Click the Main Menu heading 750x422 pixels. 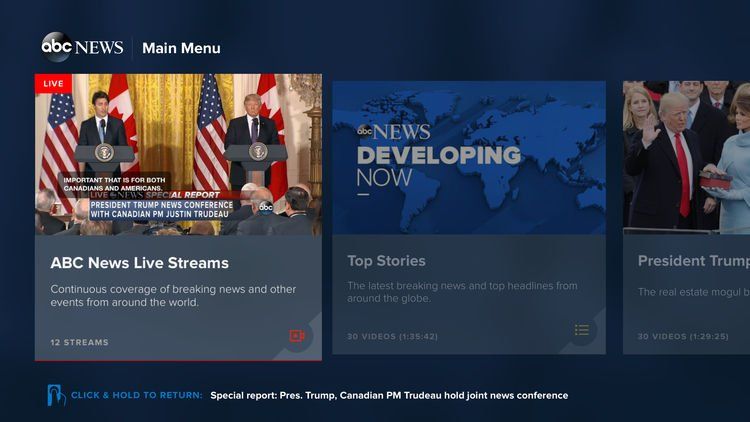click(x=181, y=48)
